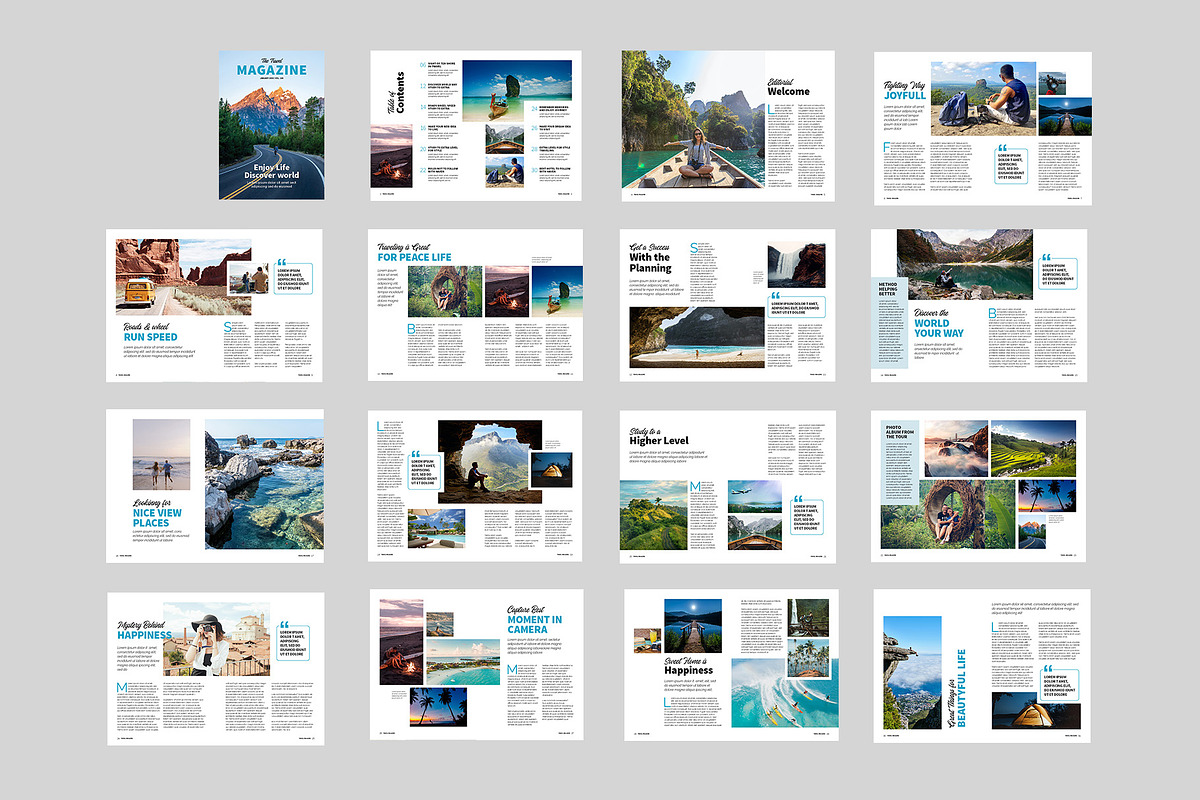Select the airplane in sky photo
The image size is (1200, 800).
tap(755, 496)
